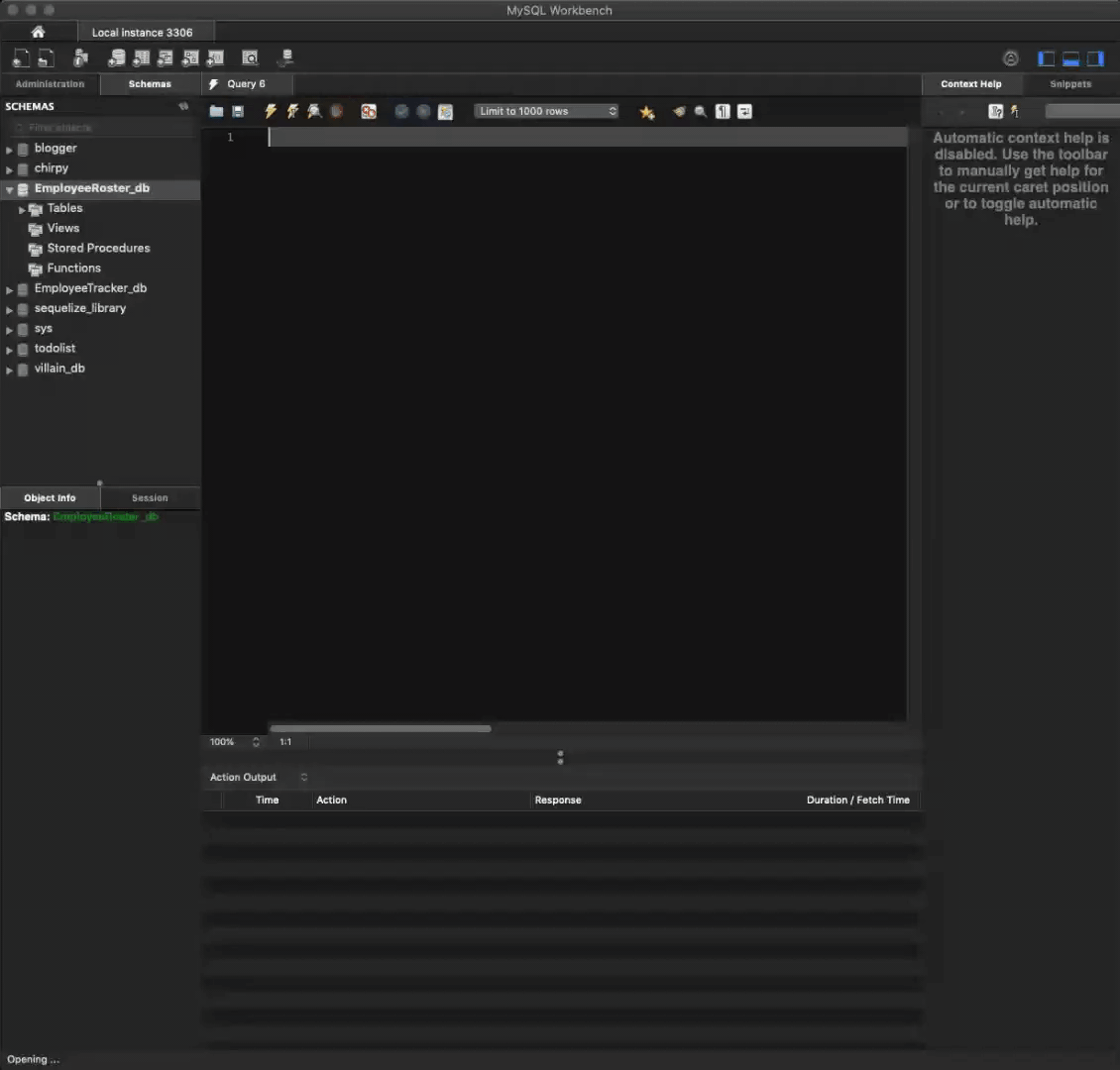
Task: Create a new stored procedure icon
Action: tap(190, 57)
